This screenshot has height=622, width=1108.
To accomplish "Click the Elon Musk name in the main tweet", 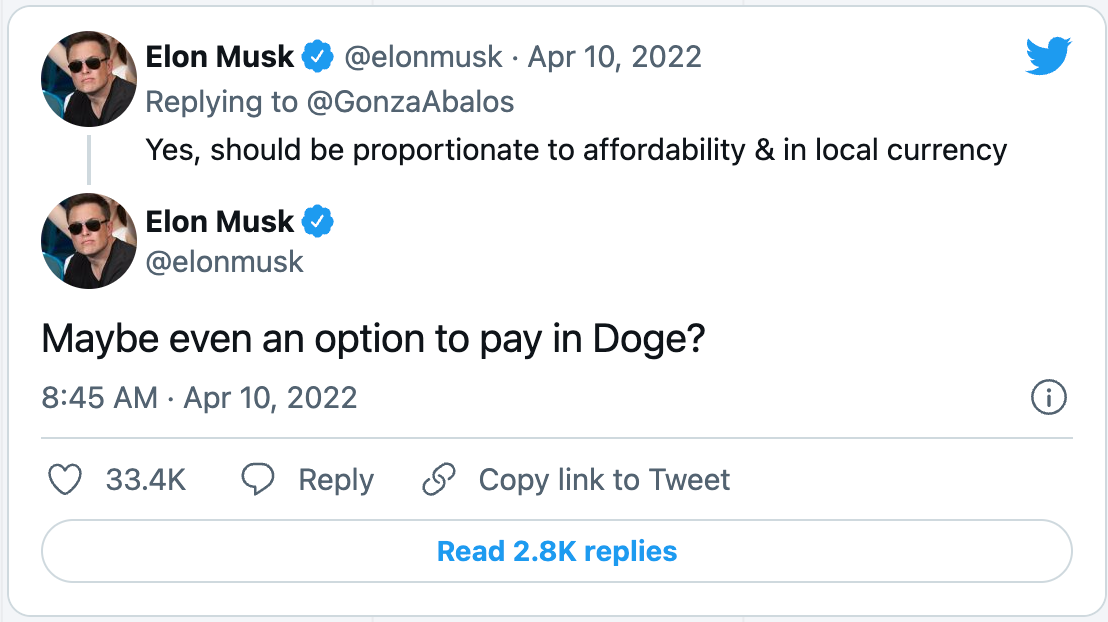I will [x=220, y=221].
